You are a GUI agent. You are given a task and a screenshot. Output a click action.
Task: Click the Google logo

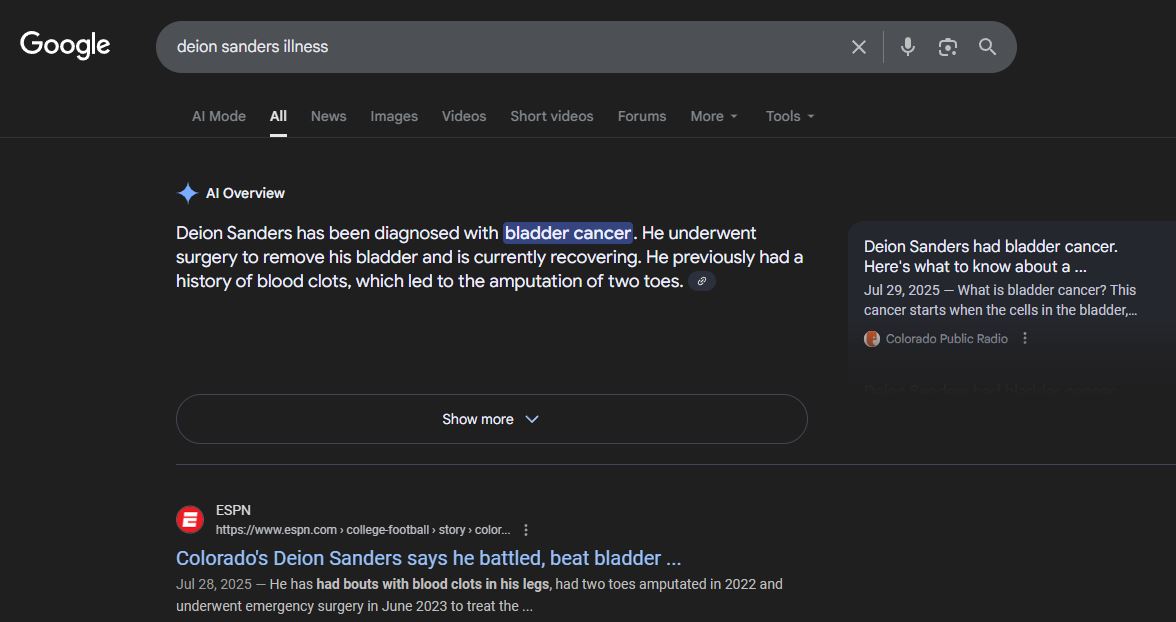[x=65, y=46]
